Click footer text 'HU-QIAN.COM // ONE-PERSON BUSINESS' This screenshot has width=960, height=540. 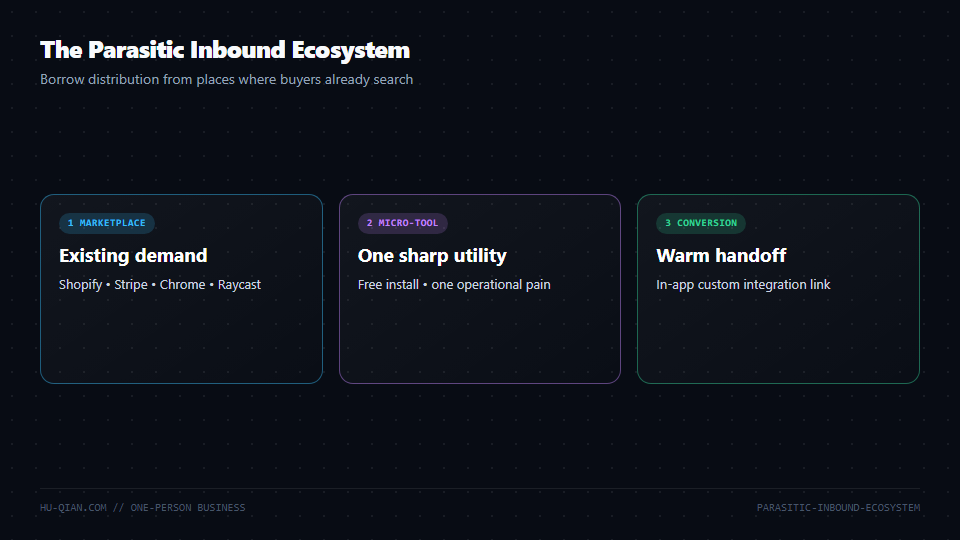point(143,508)
